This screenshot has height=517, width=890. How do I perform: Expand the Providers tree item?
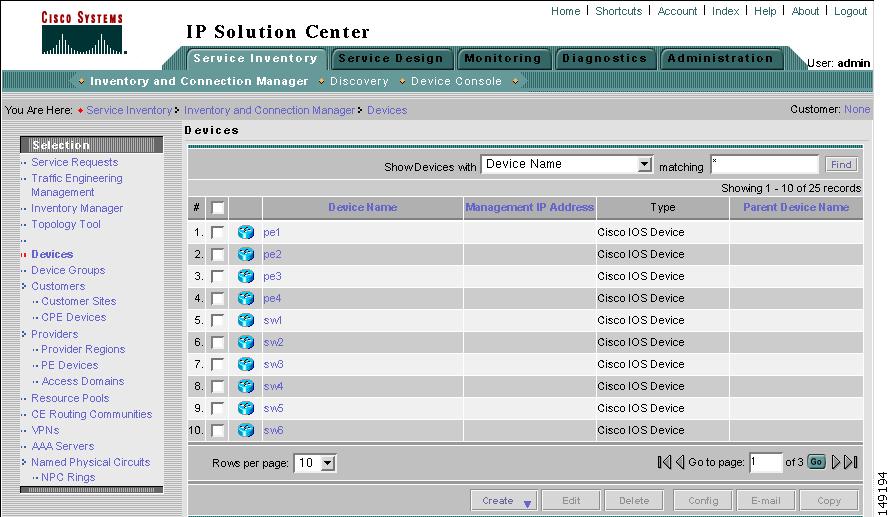24,334
